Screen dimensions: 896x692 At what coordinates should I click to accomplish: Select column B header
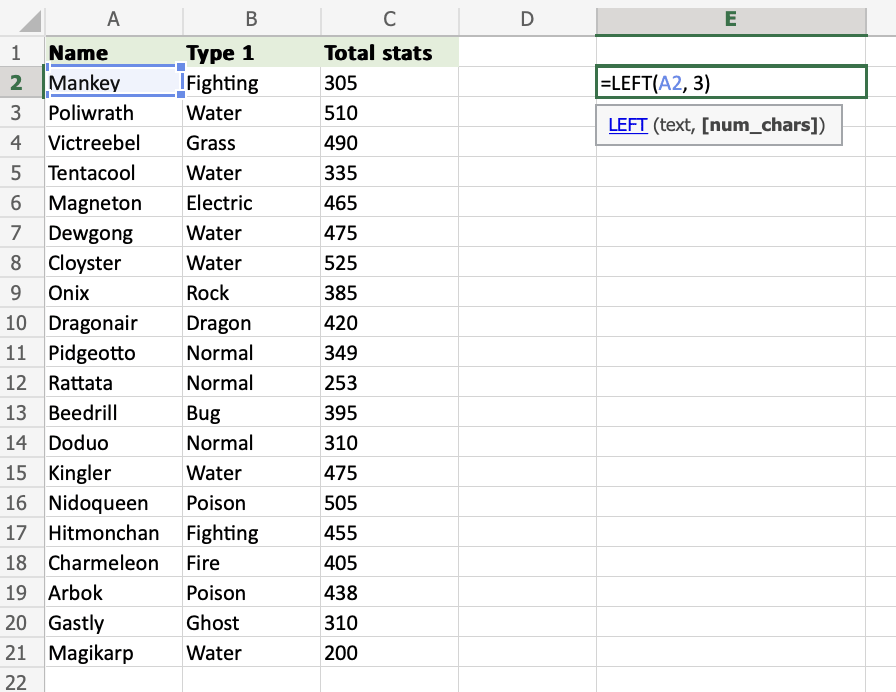point(251,19)
